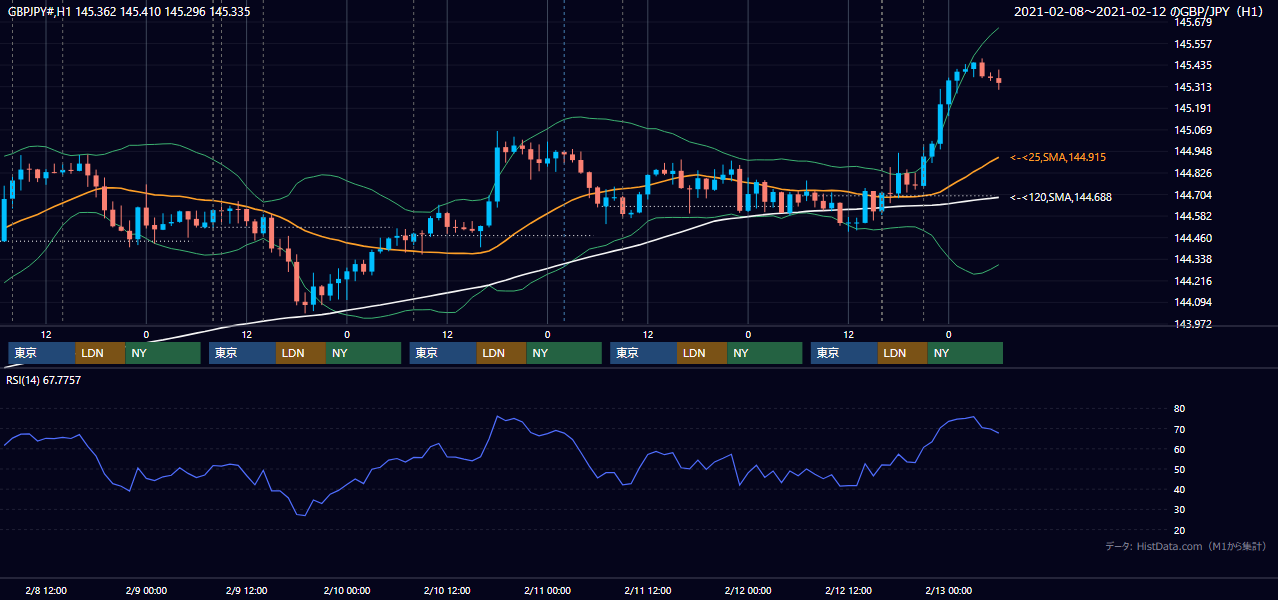
Task: Click price axis value 145.679
Action: click(x=1193, y=22)
